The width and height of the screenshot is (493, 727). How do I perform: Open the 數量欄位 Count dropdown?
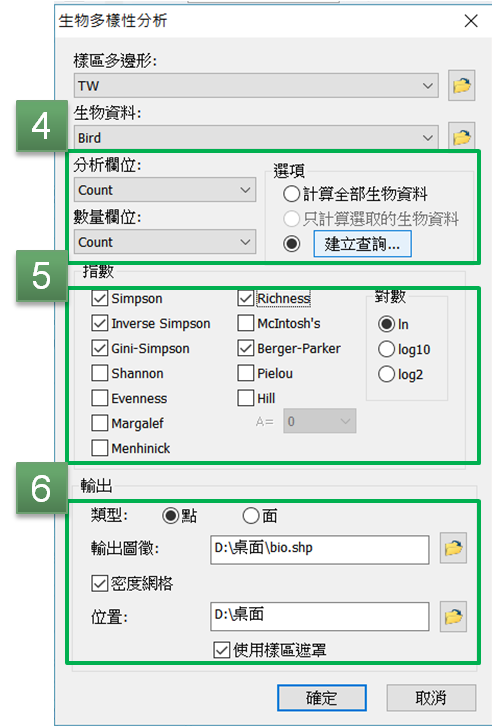(x=165, y=242)
